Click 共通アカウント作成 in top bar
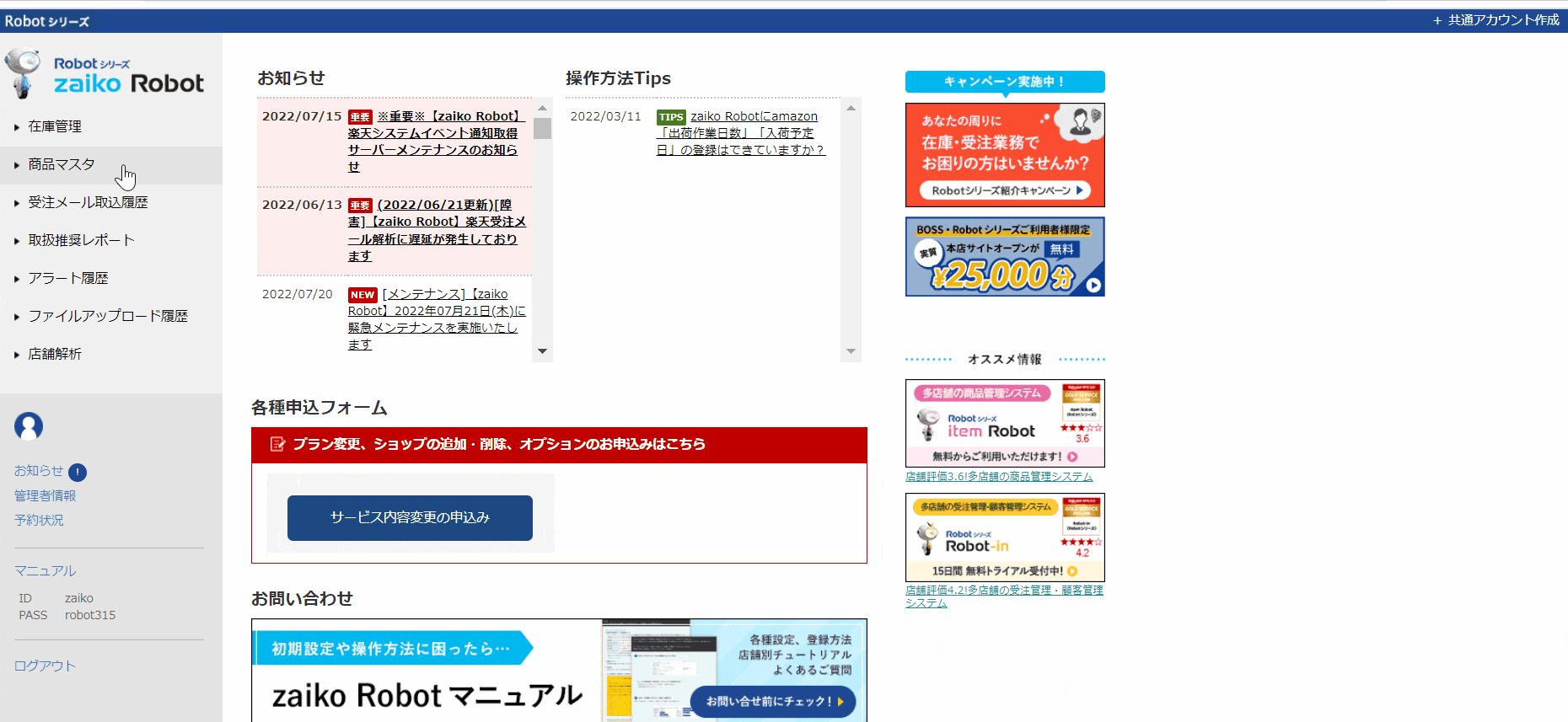Viewport: 1568px width, 722px height. (1496, 20)
